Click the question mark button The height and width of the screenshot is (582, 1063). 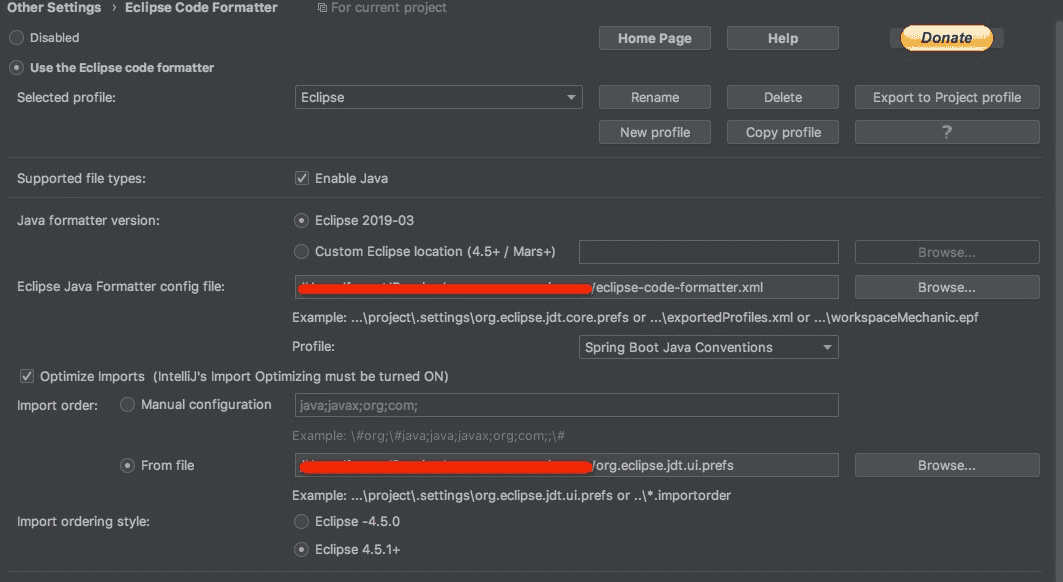pos(947,132)
